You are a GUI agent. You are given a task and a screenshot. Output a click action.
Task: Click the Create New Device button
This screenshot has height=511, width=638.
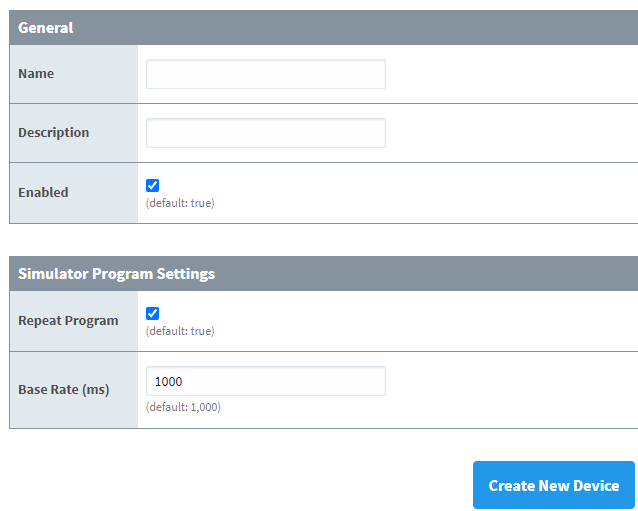553,485
